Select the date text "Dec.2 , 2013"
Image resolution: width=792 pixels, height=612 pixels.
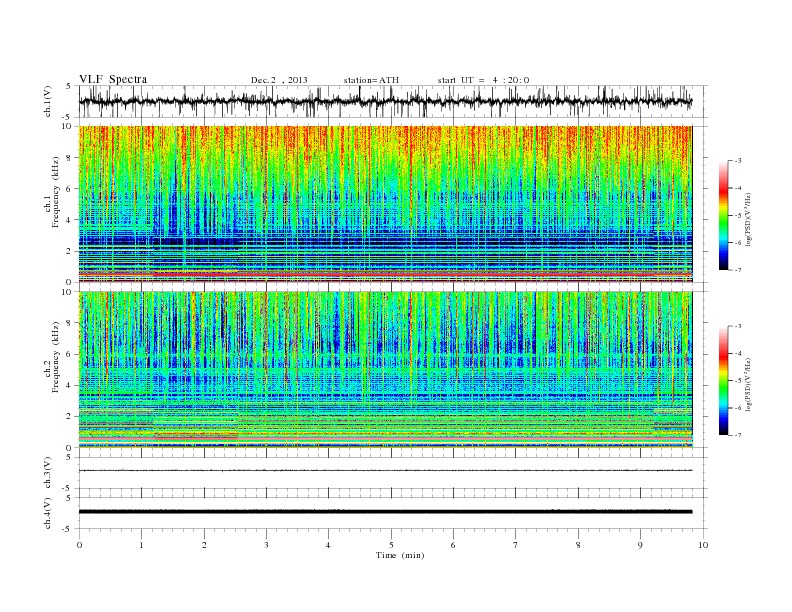pyautogui.click(x=279, y=80)
